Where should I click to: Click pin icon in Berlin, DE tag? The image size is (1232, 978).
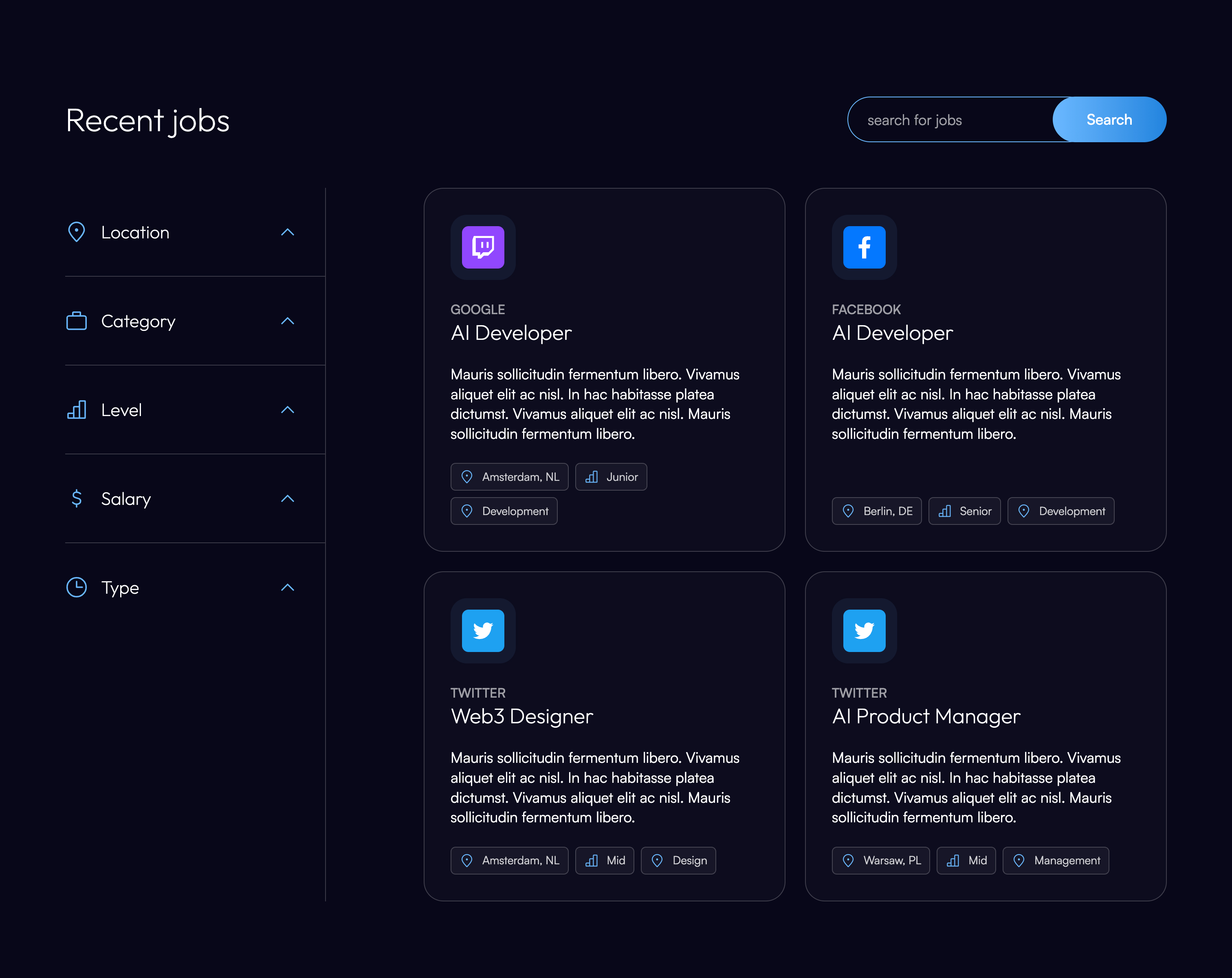click(x=848, y=511)
